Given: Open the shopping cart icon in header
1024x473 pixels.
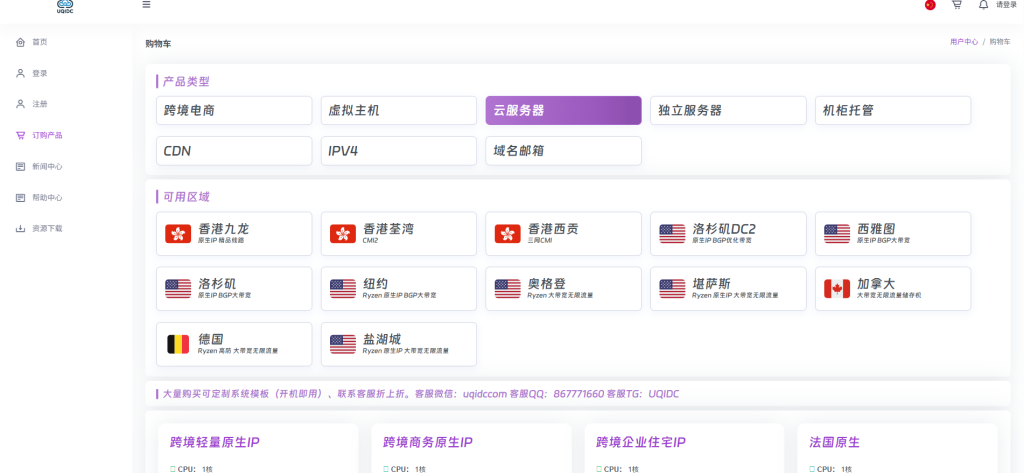Looking at the screenshot, I should pos(957,5).
